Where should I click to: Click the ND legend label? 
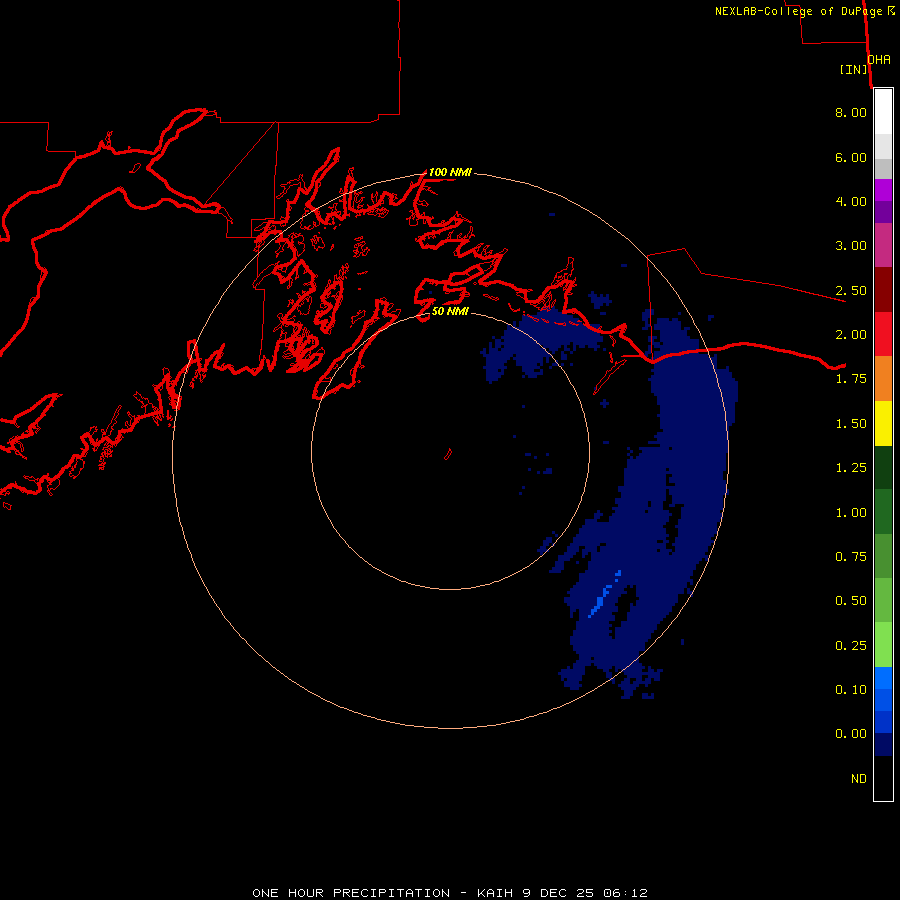[x=859, y=779]
